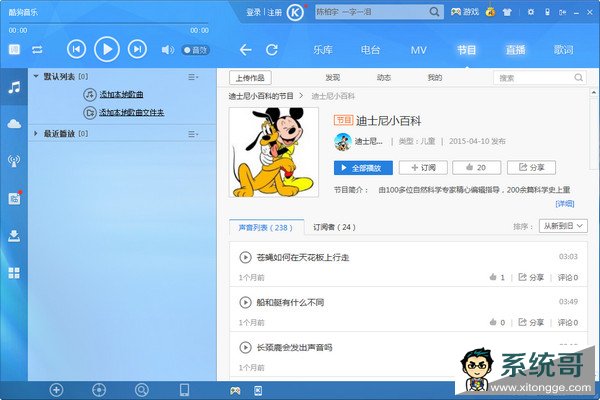This screenshot has width=600, height=400.
Task: Toggle the 音效 sound effect switch
Action: (196, 50)
